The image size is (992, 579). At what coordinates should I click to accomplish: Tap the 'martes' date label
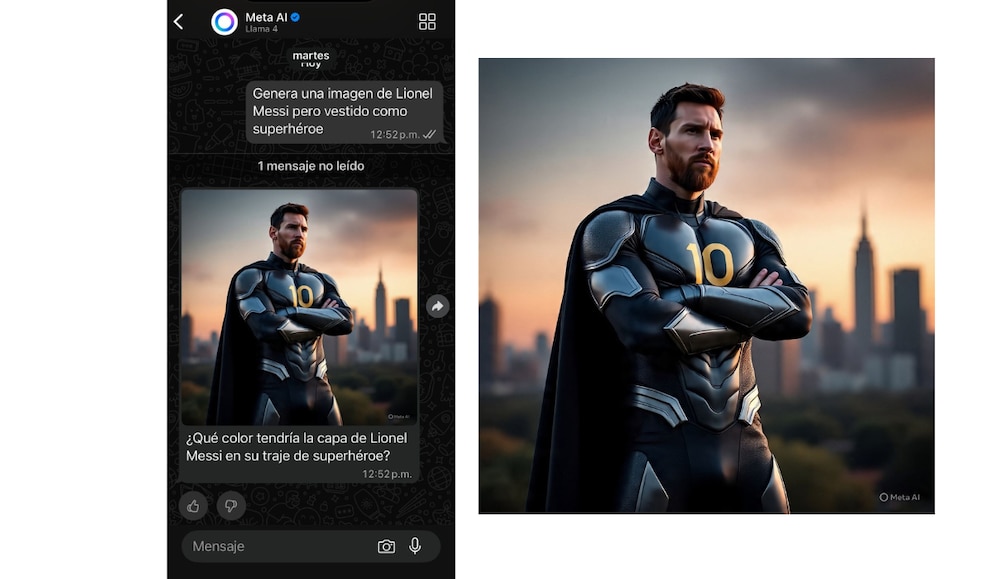coord(311,56)
